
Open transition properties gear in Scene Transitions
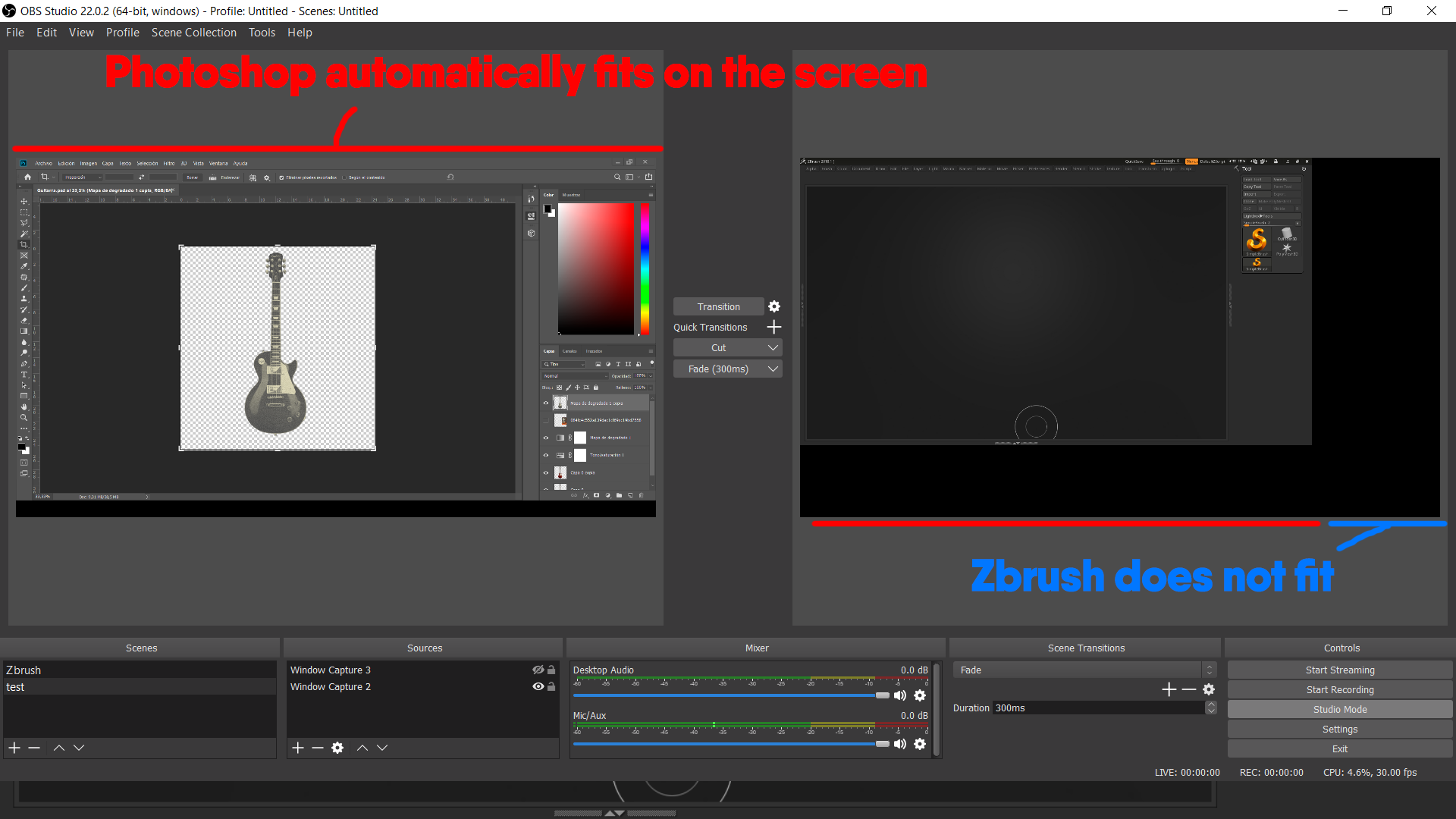1209,689
